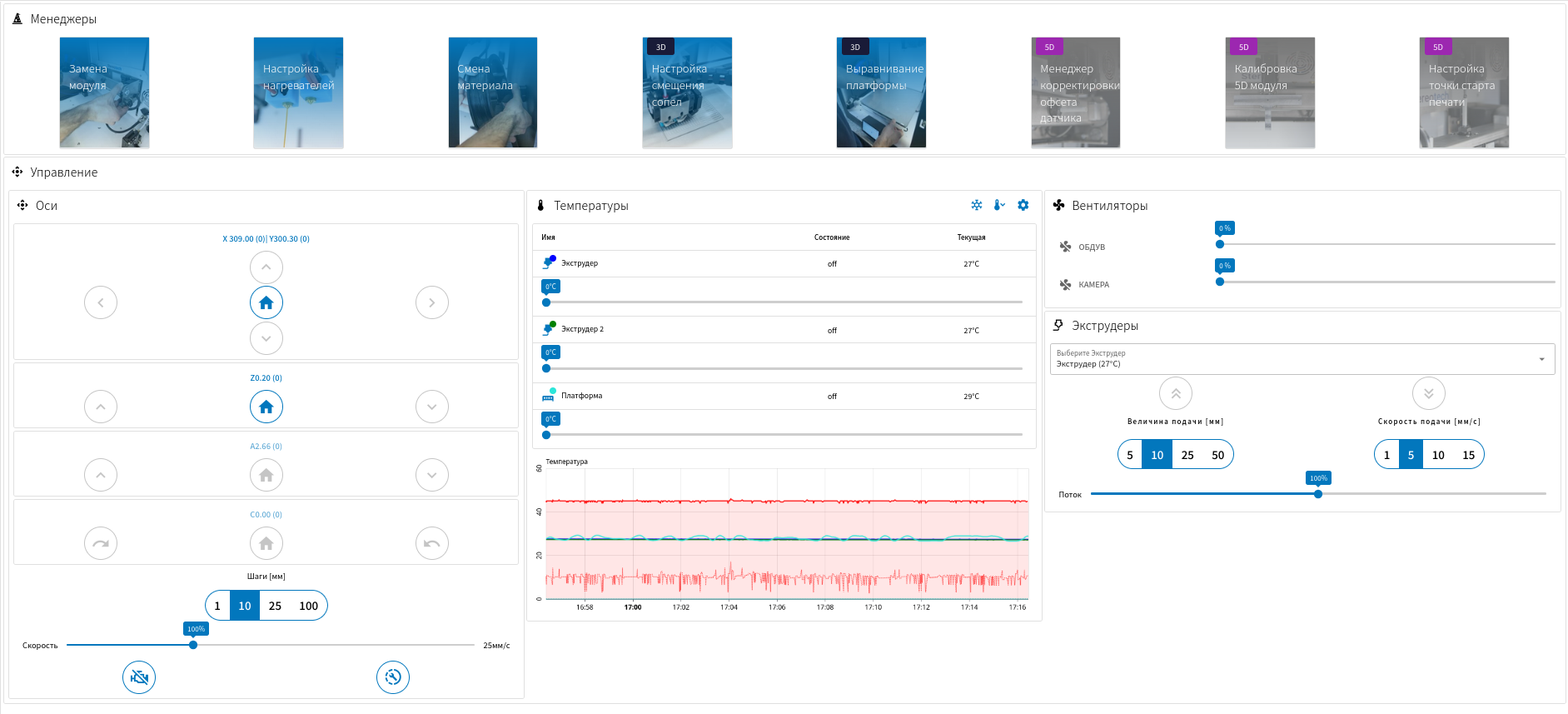The height and width of the screenshot is (714, 1568).
Task: Launch Выравнивание платформы wizard
Action: pyautogui.click(x=881, y=92)
